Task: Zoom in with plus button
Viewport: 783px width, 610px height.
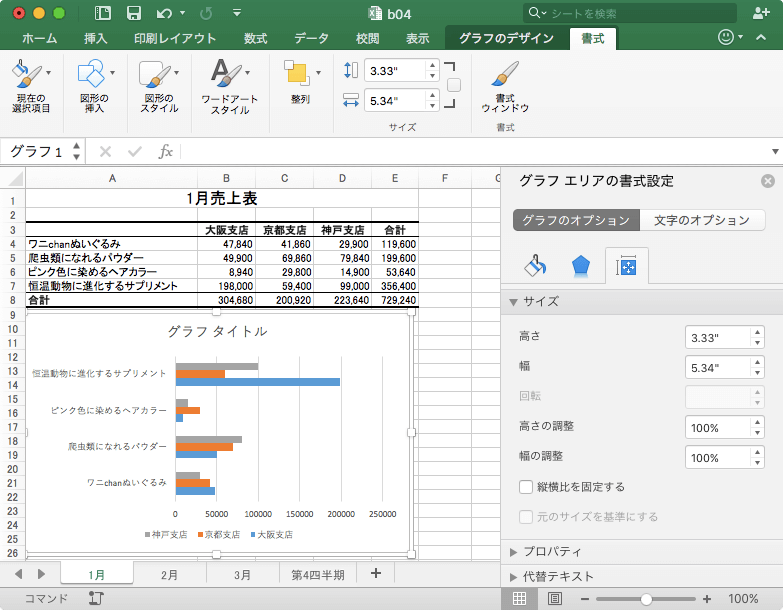Action: coord(707,599)
